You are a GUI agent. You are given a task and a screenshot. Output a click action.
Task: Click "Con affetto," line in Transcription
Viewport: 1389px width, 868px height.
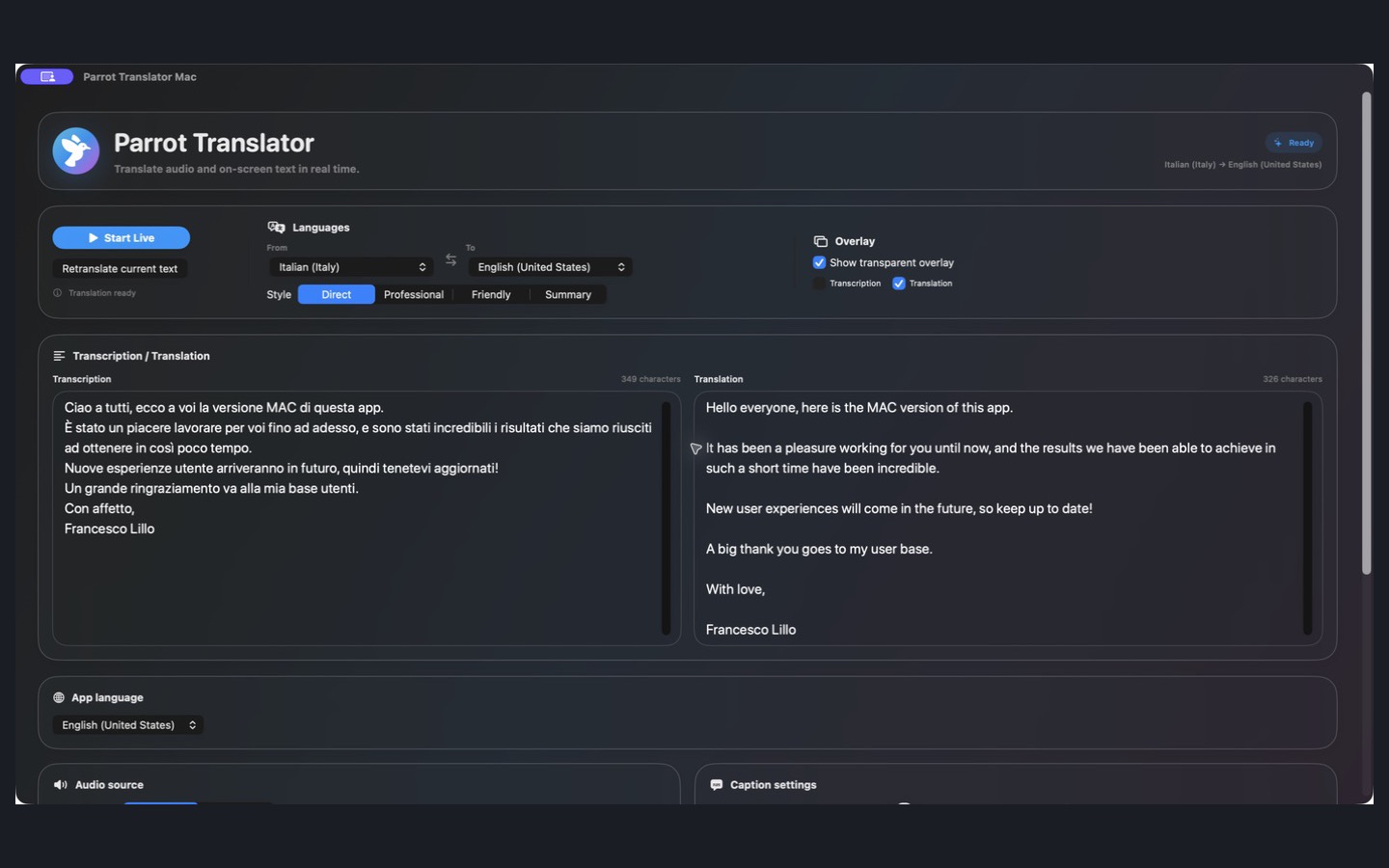click(99, 508)
